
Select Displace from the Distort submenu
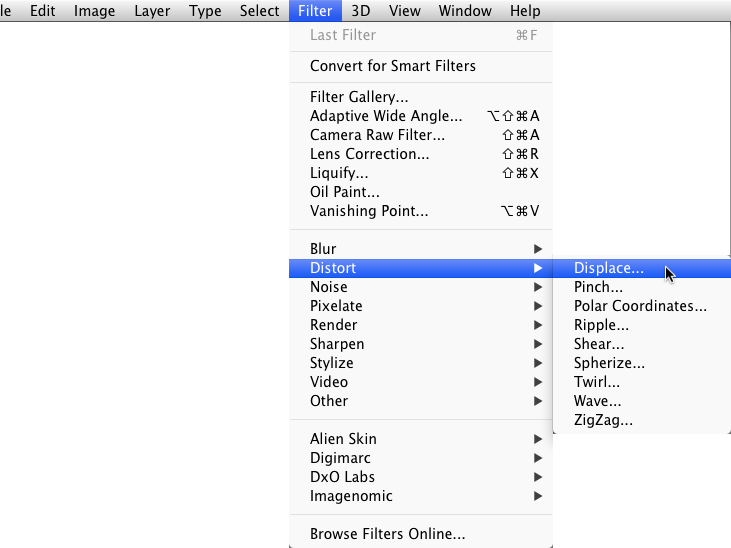pos(608,268)
